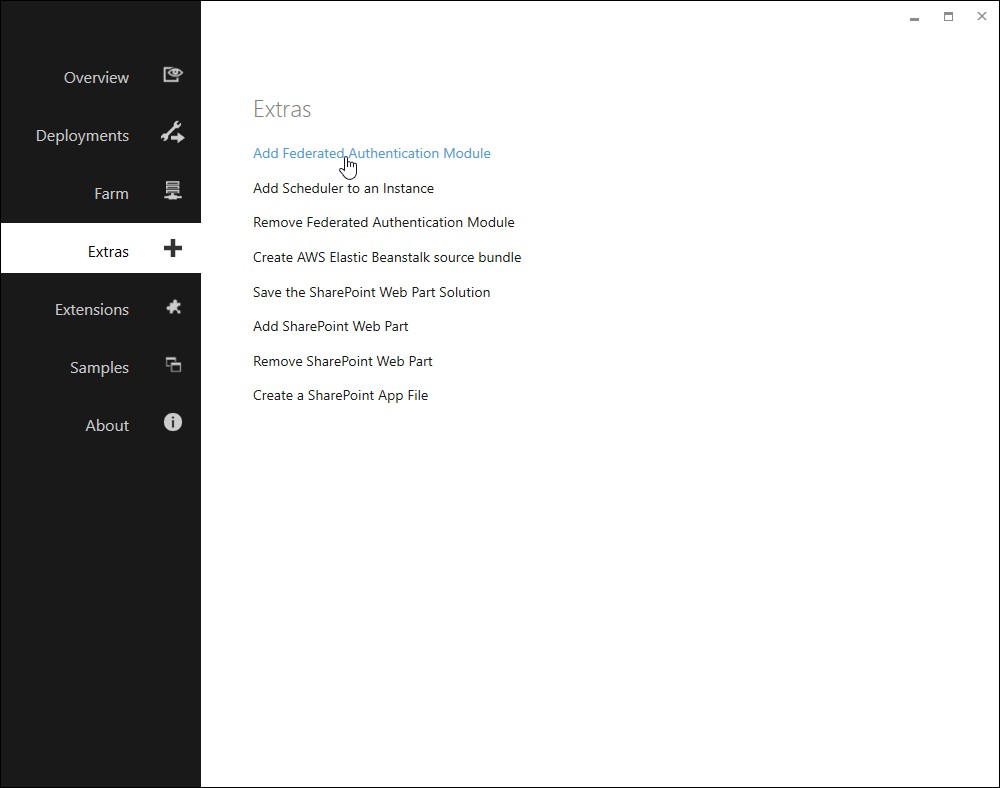Switch to the Overview section

[96, 77]
